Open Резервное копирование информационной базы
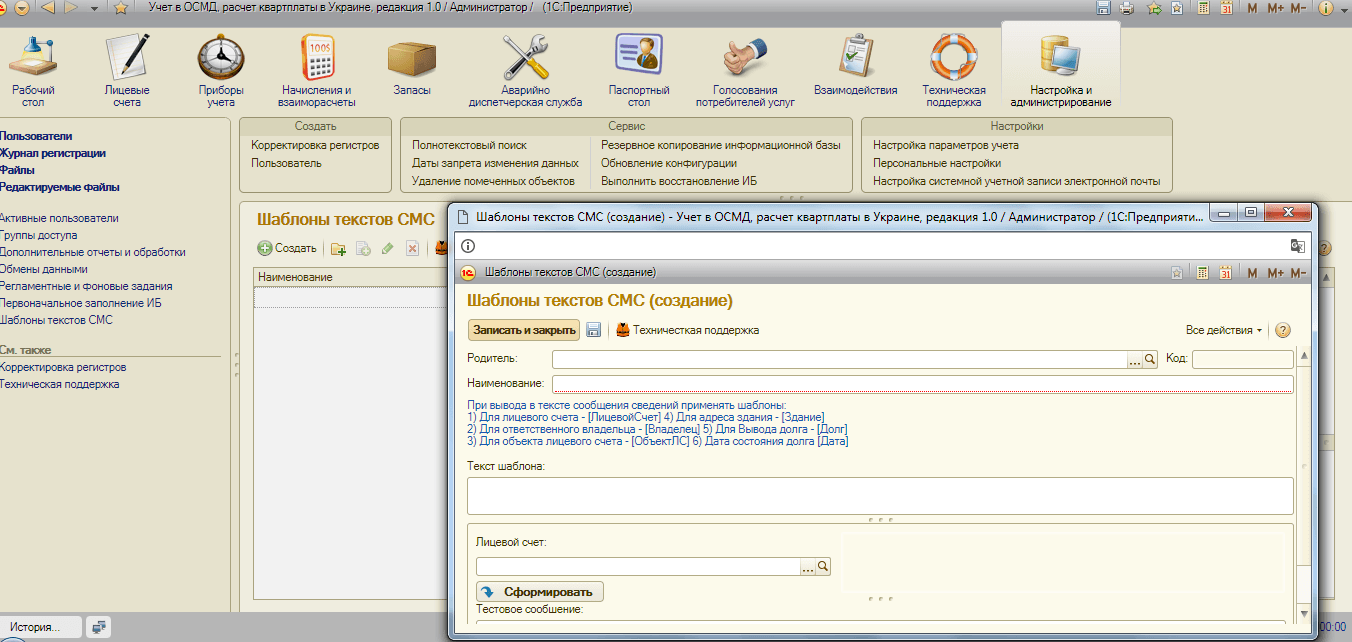This screenshot has height=642, width=1352. pos(721,145)
